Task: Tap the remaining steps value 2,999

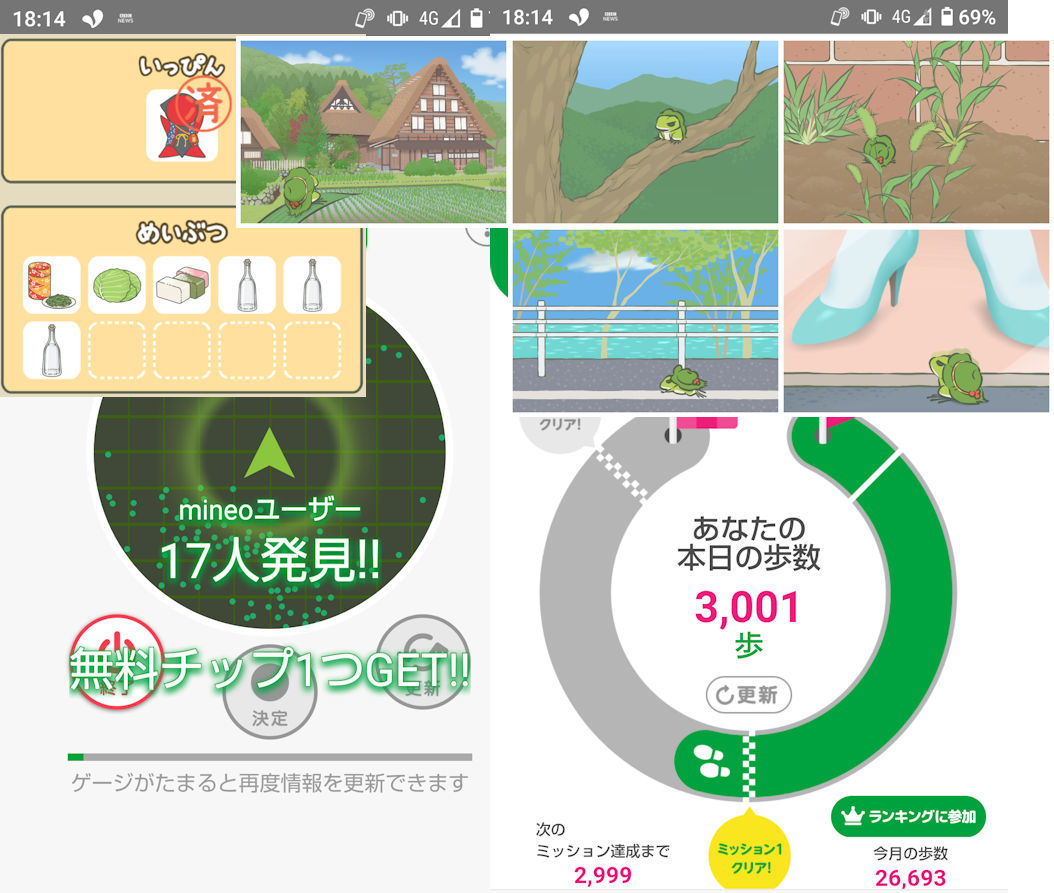Action: click(602, 875)
